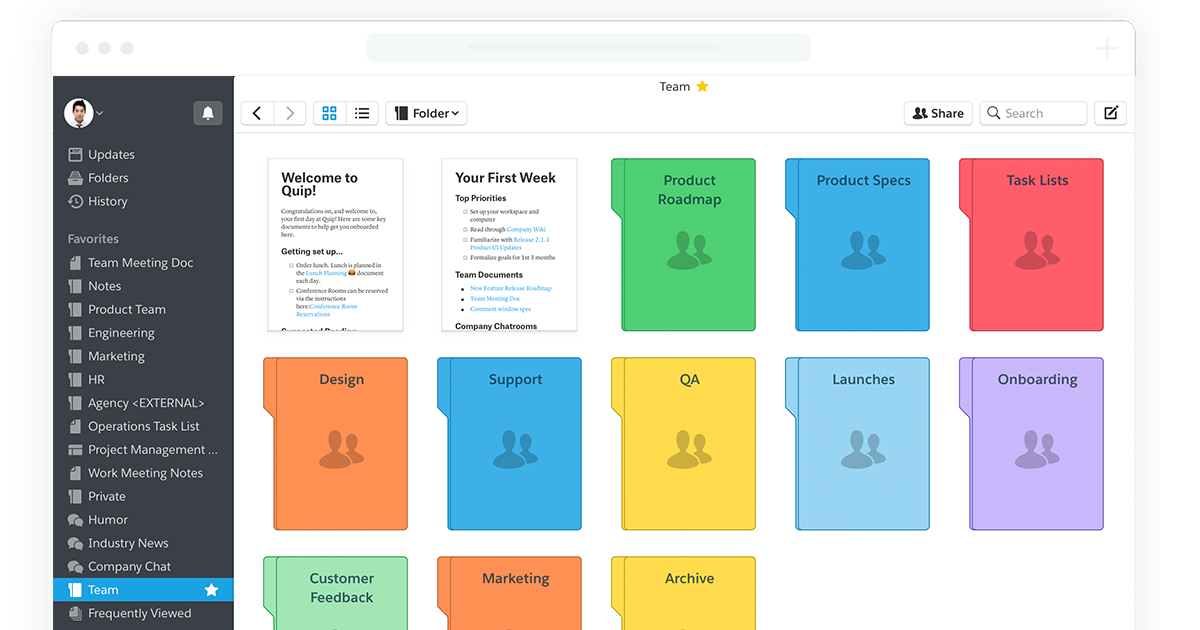Open the orange Design folder
The image size is (1200, 630).
tap(335, 443)
